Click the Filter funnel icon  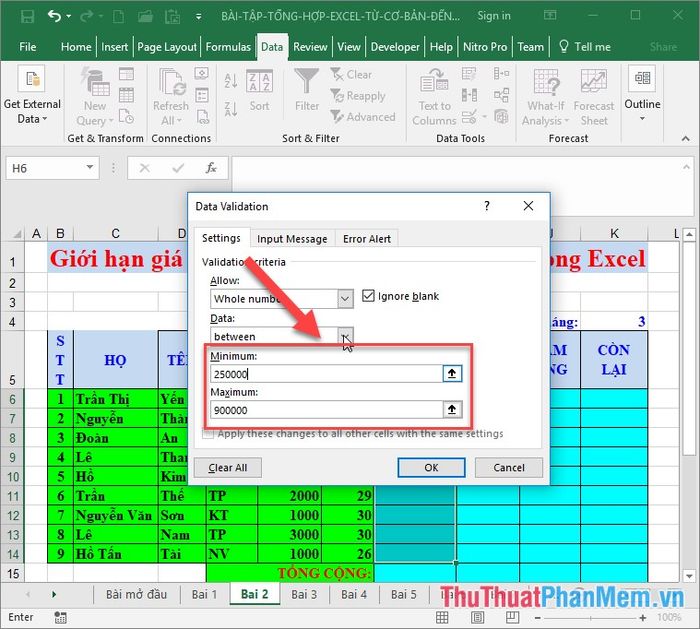pyautogui.click(x=307, y=81)
